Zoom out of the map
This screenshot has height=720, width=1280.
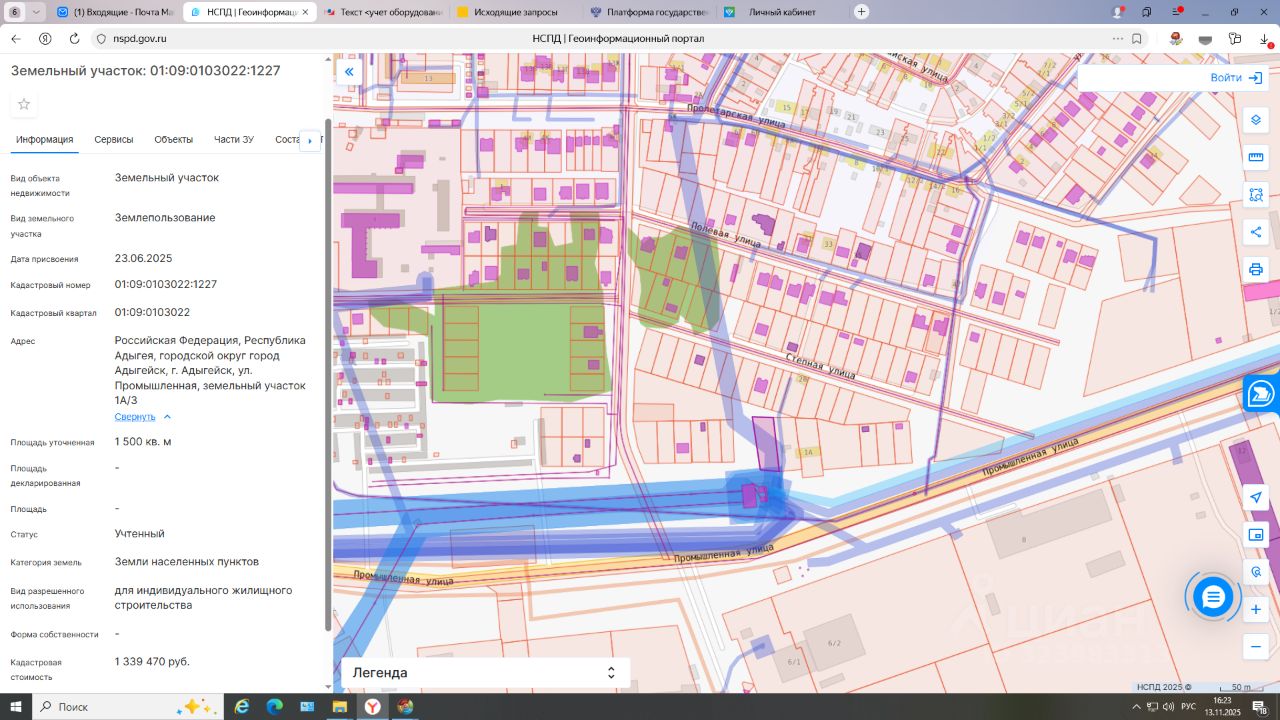tap(1256, 647)
